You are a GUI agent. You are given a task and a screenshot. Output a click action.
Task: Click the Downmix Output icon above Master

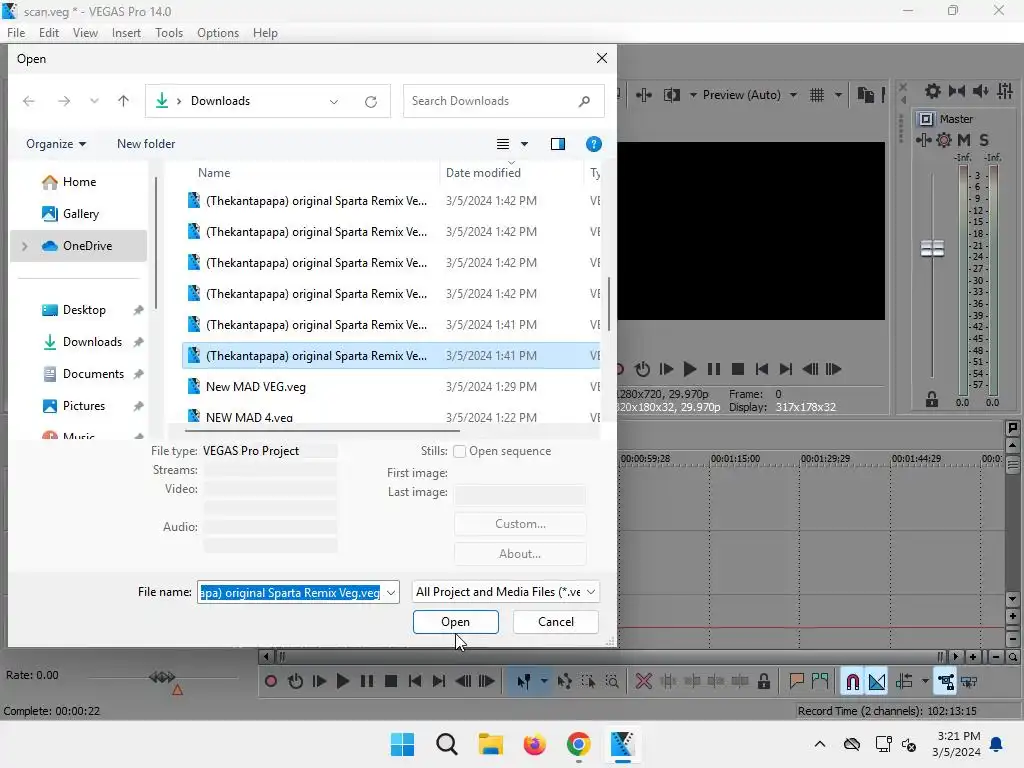[957, 91]
